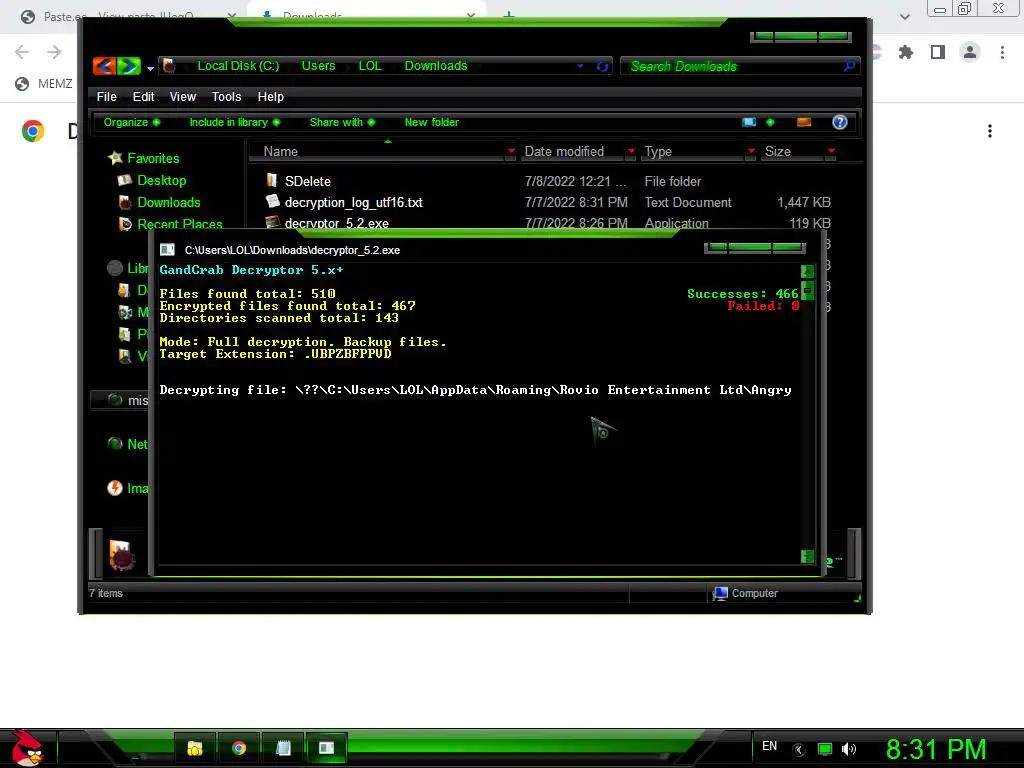This screenshot has width=1024, height=768.
Task: Open Chrome from the taskbar
Action: tap(238, 748)
